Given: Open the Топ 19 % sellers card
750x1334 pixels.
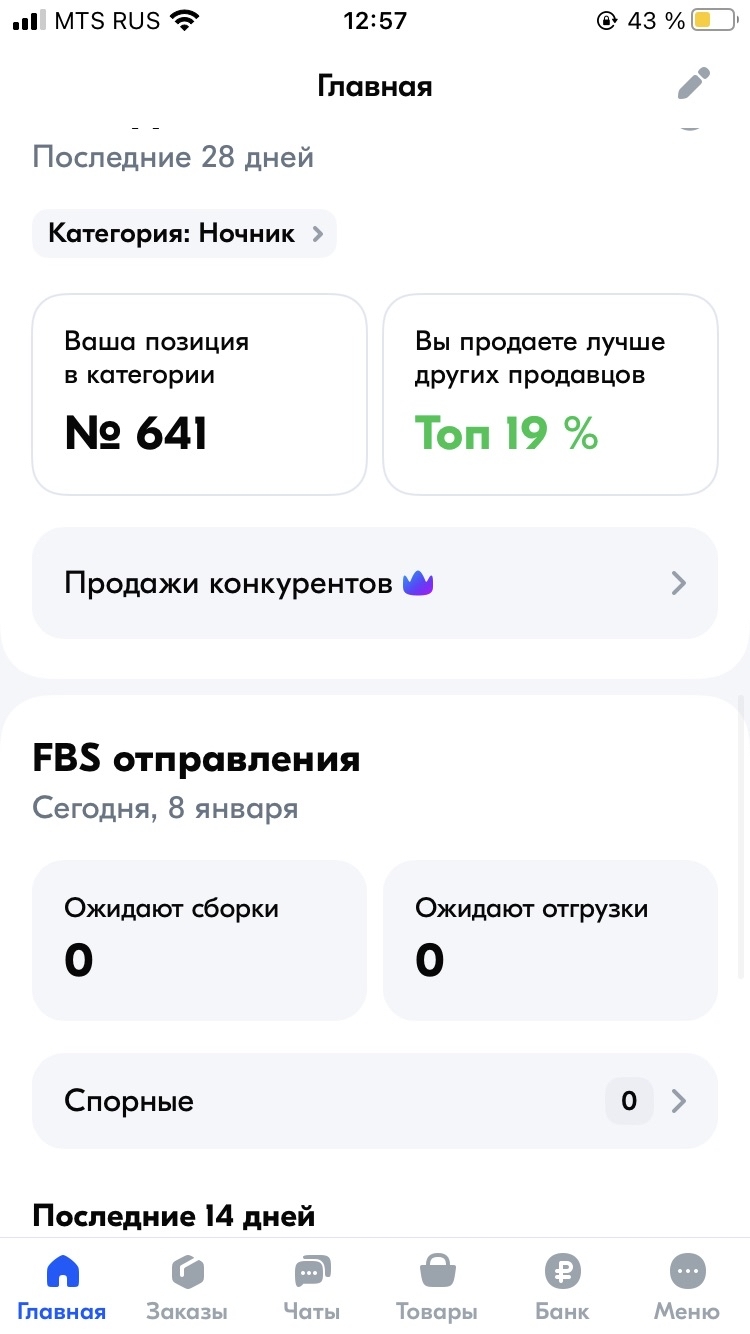Looking at the screenshot, I should click(x=550, y=394).
